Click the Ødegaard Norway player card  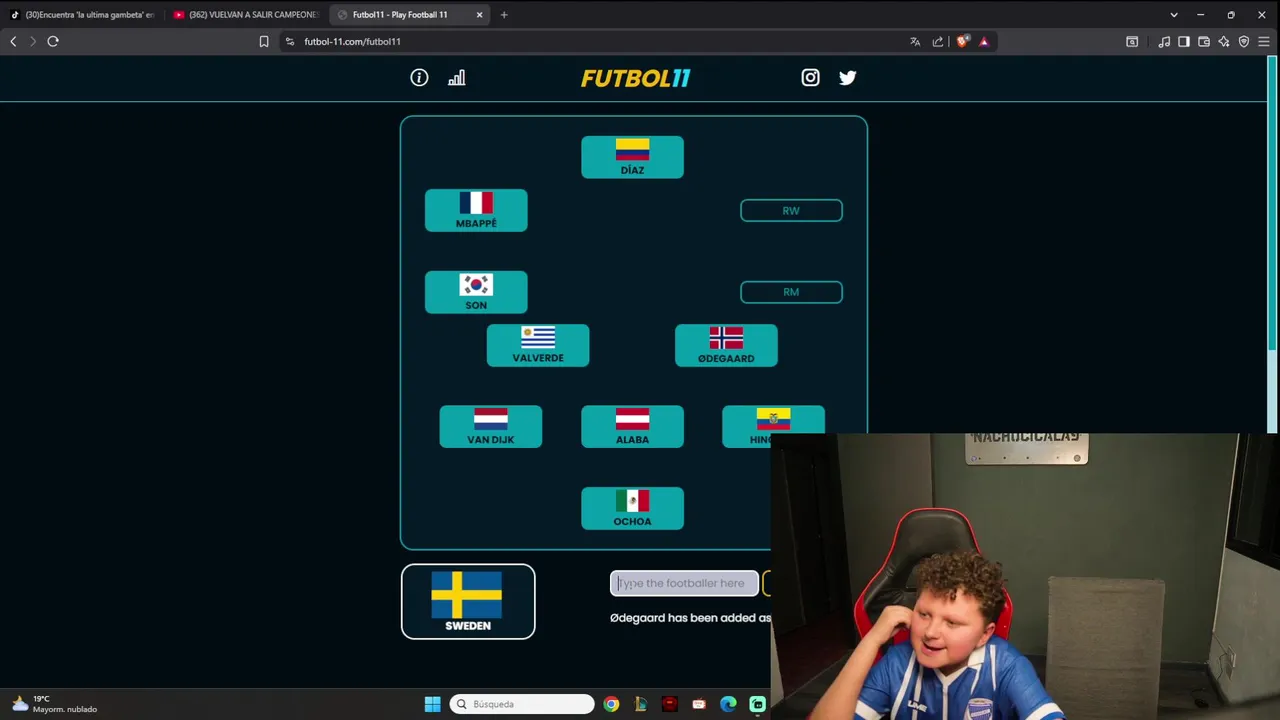tap(726, 345)
